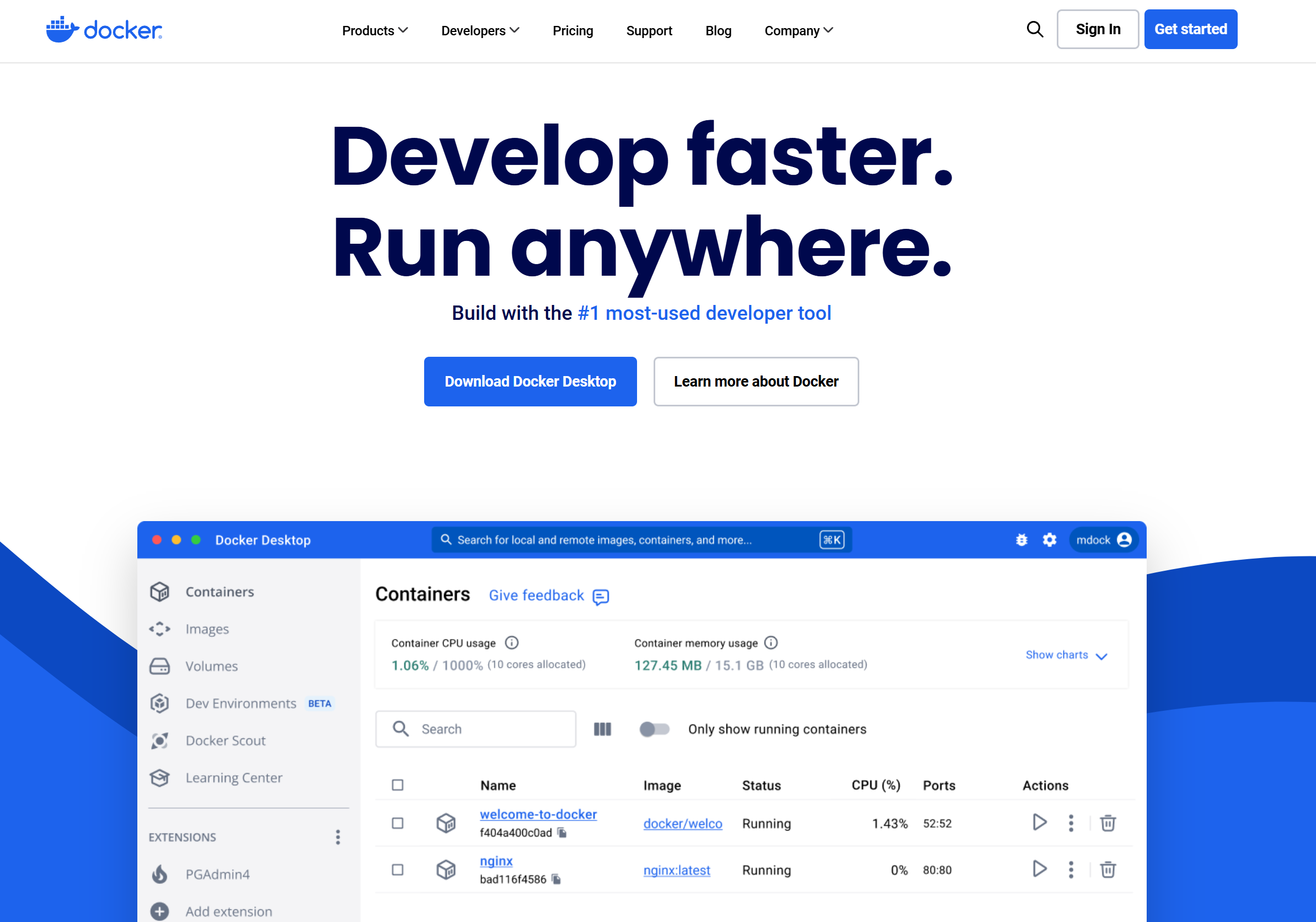Click CPU usage info icon
Image resolution: width=1316 pixels, height=922 pixels.
[x=512, y=642]
